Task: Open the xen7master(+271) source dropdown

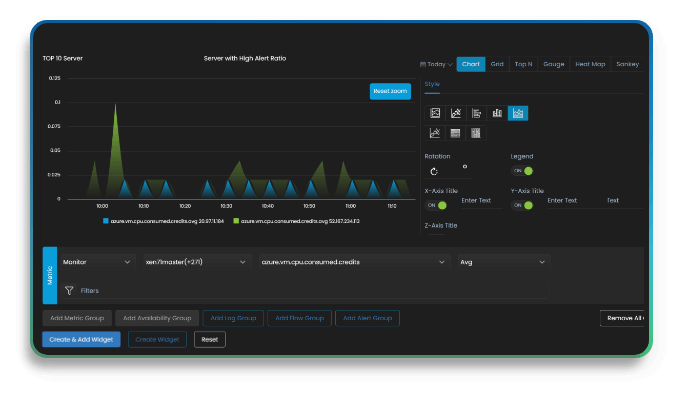Action: 196,262
